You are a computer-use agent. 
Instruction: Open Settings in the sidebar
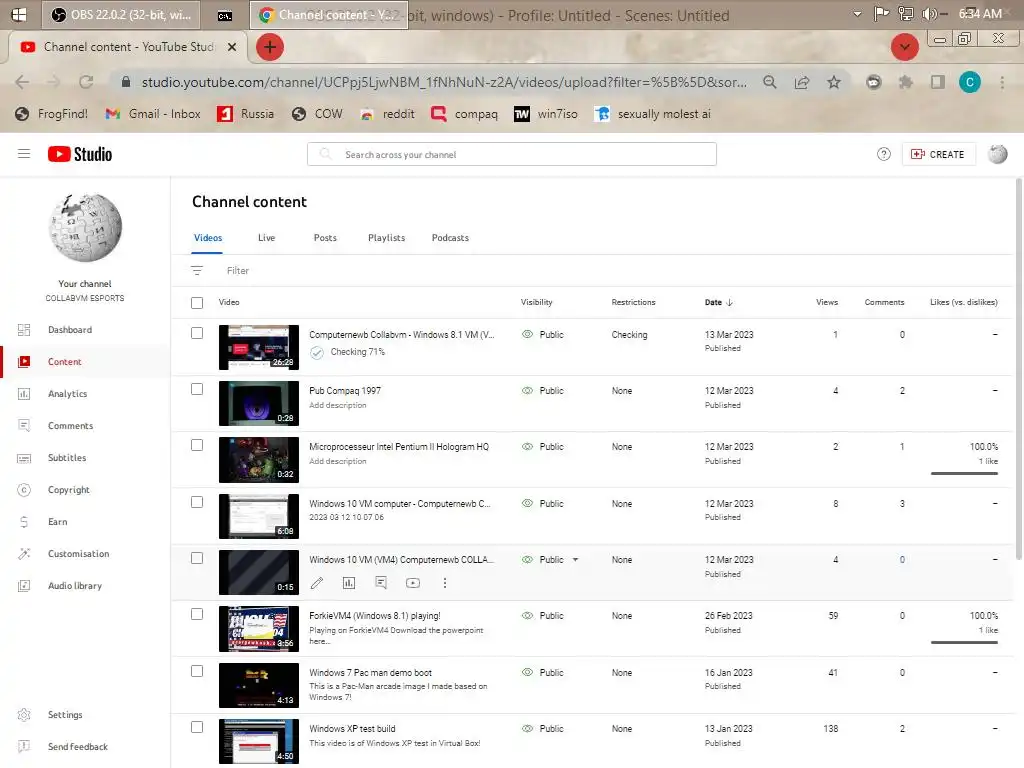coord(85,714)
